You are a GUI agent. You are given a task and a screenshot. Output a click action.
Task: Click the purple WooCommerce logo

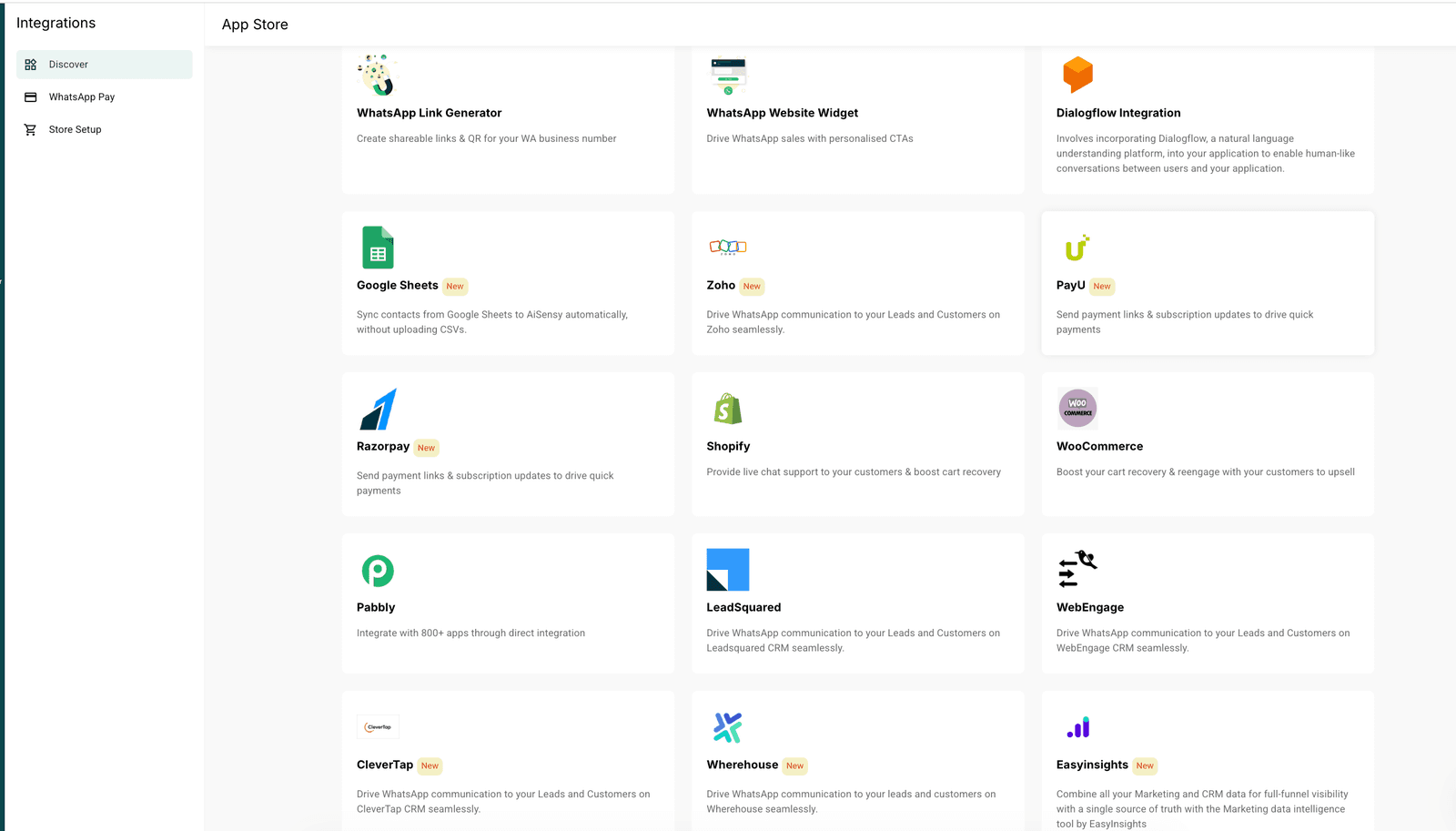pyautogui.click(x=1077, y=408)
